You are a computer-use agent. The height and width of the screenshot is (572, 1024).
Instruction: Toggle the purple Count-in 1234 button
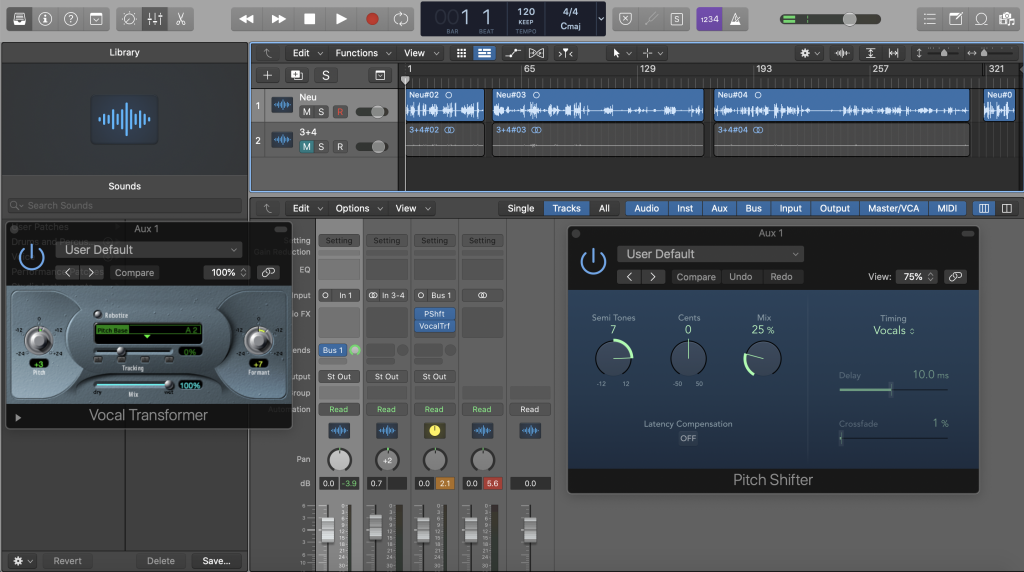point(709,19)
